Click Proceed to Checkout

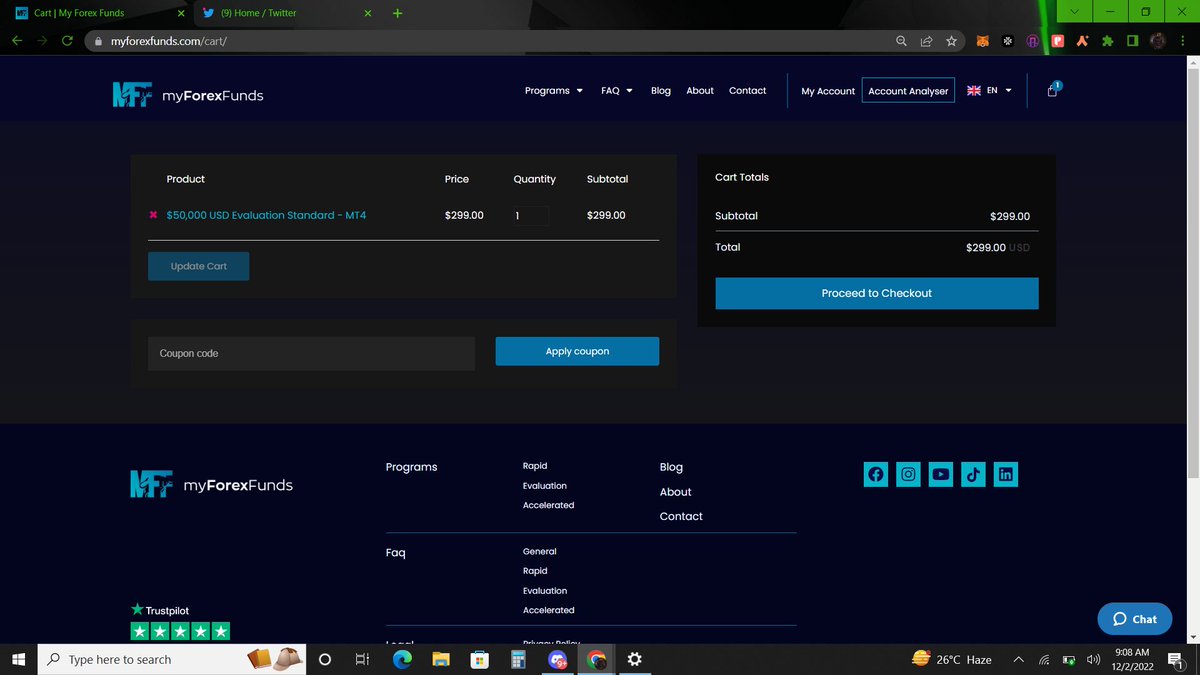point(877,293)
